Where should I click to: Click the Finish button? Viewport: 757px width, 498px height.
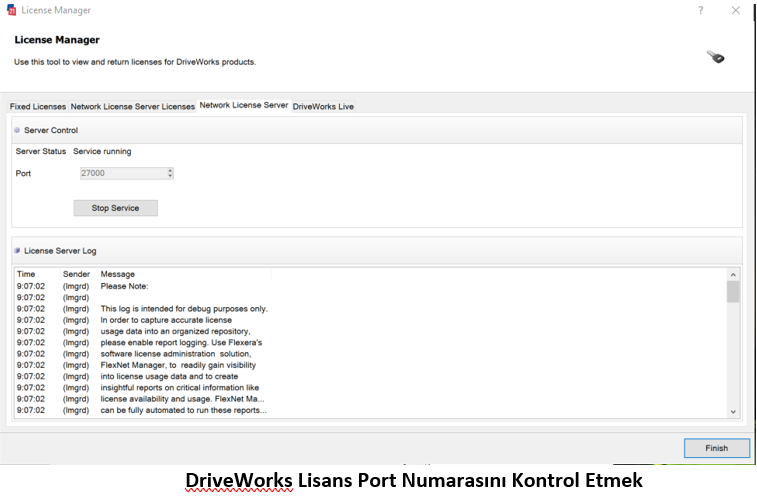tap(716, 448)
